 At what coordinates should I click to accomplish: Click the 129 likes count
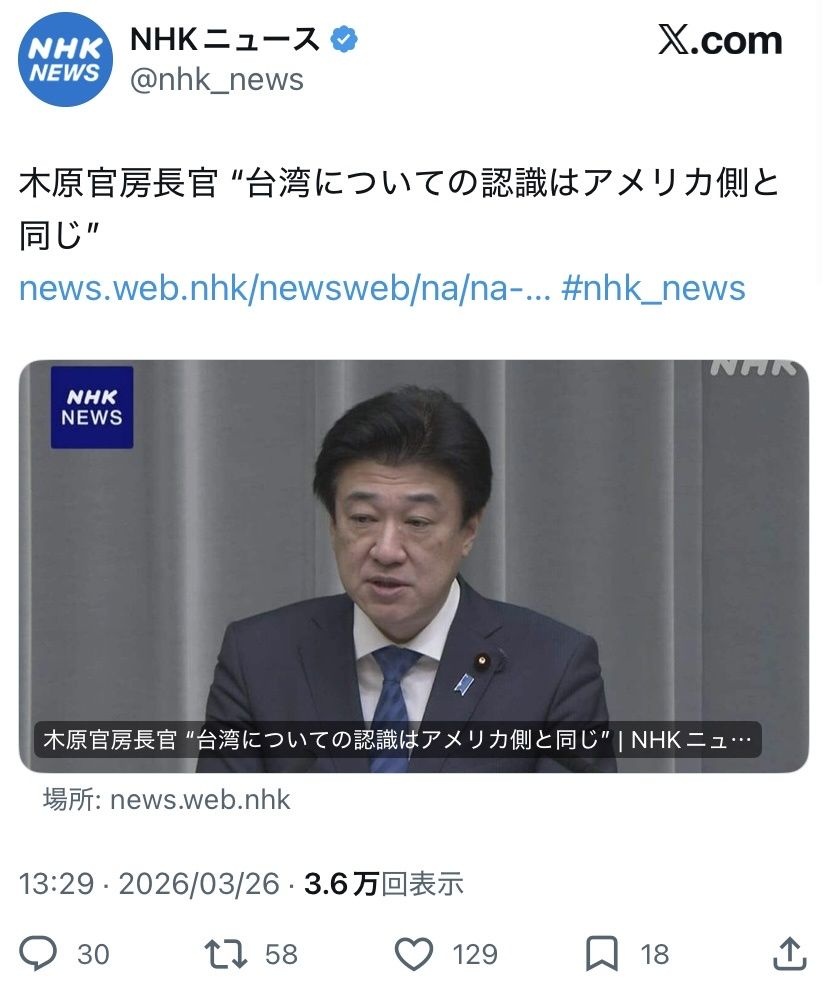pyautogui.click(x=475, y=954)
